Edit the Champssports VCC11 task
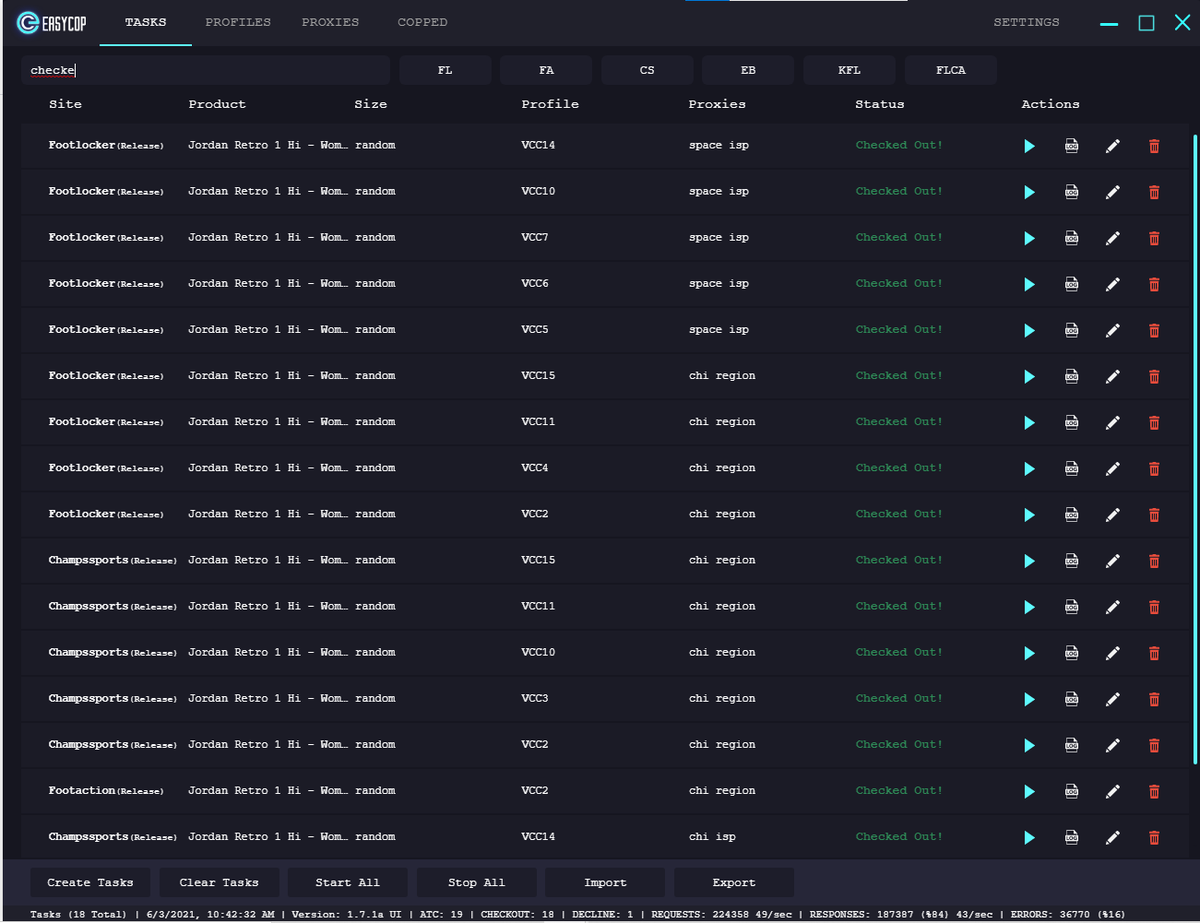This screenshot has height=923, width=1200. (x=1112, y=607)
